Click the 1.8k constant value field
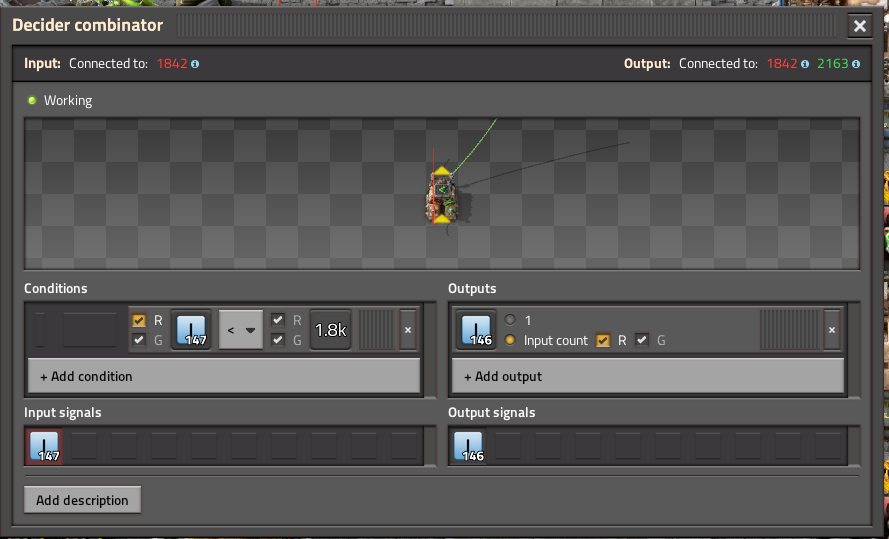This screenshot has width=889, height=539. (x=330, y=330)
